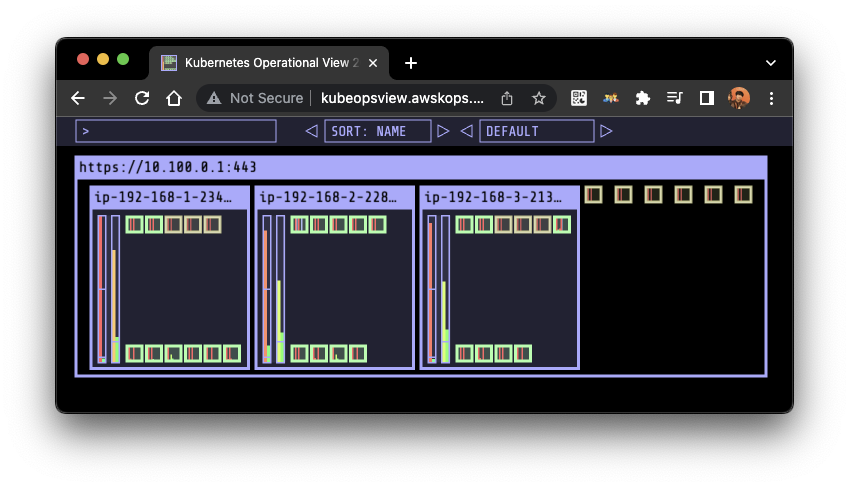849x487 pixels.
Task: Select third unassigned pod right of nodes
Action: pos(654,194)
